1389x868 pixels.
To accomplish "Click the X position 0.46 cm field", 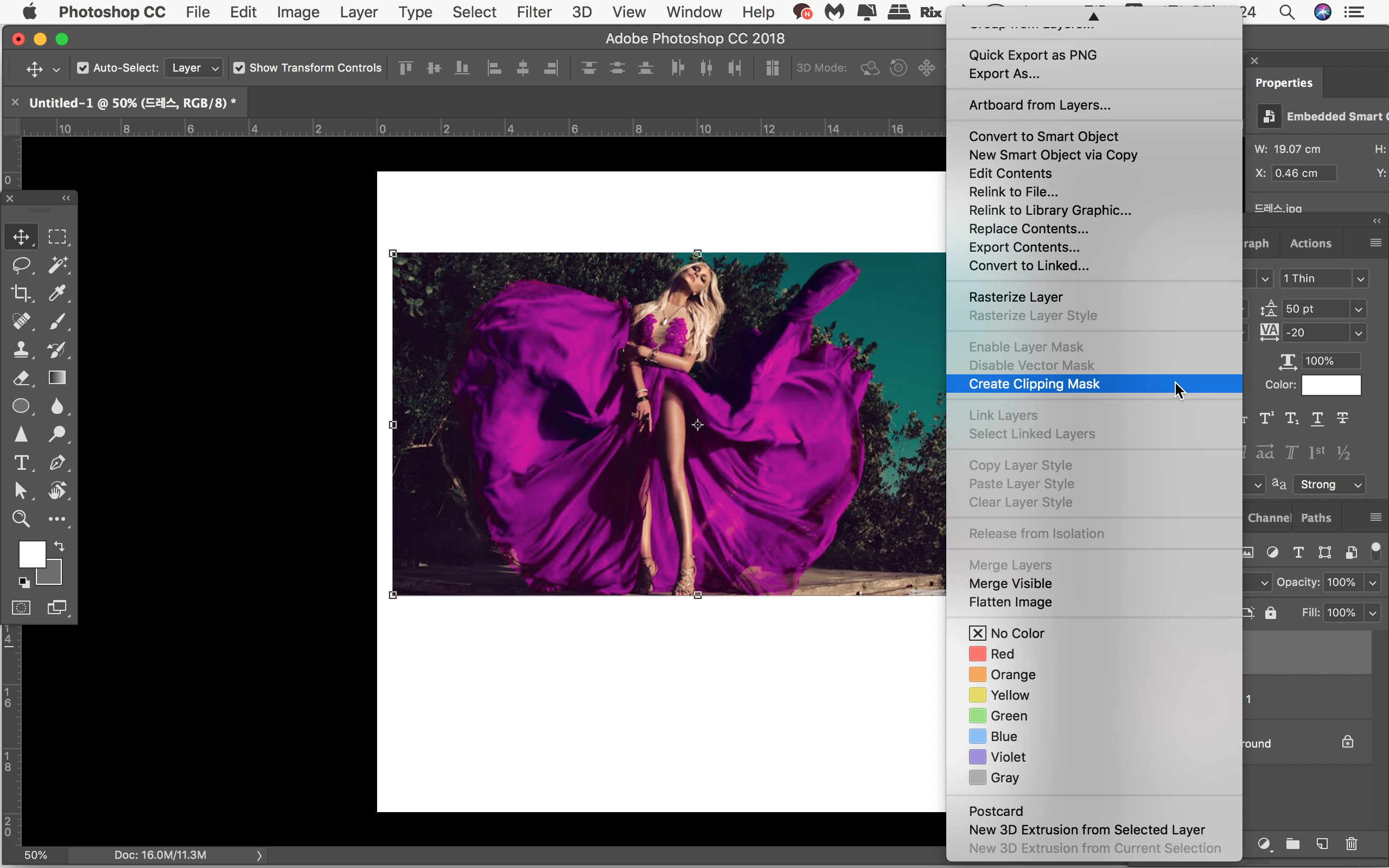I will click(x=1303, y=174).
